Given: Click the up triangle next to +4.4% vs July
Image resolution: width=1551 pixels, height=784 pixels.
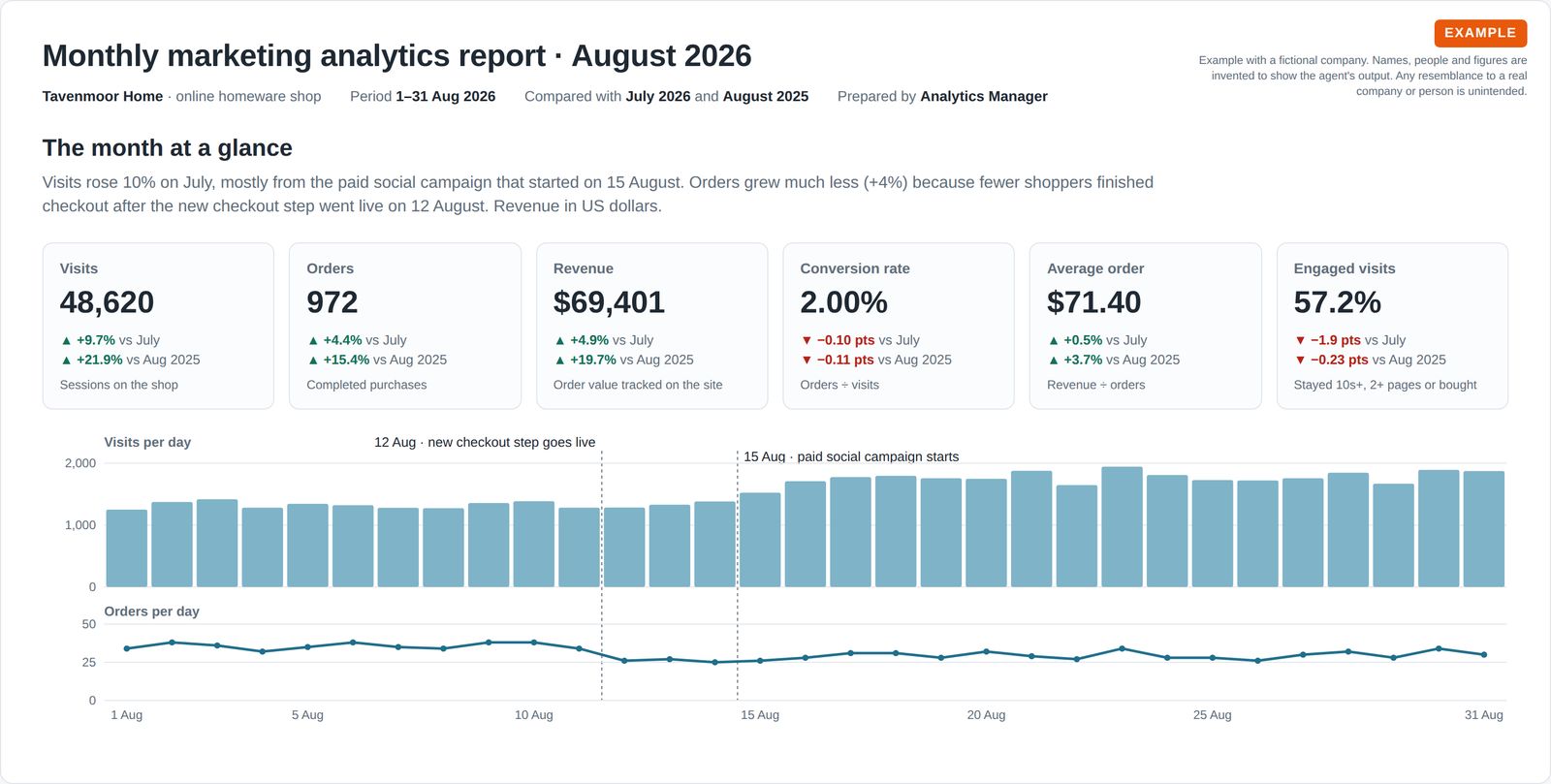Looking at the screenshot, I should (x=313, y=340).
